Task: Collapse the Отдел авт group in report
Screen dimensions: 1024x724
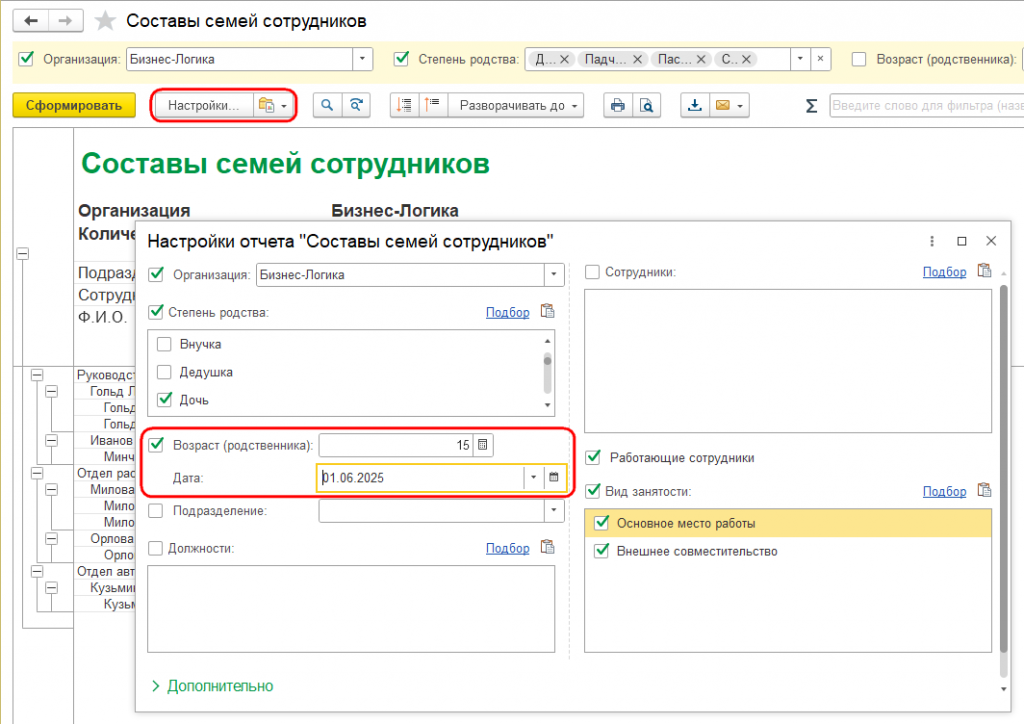Action: (37, 571)
